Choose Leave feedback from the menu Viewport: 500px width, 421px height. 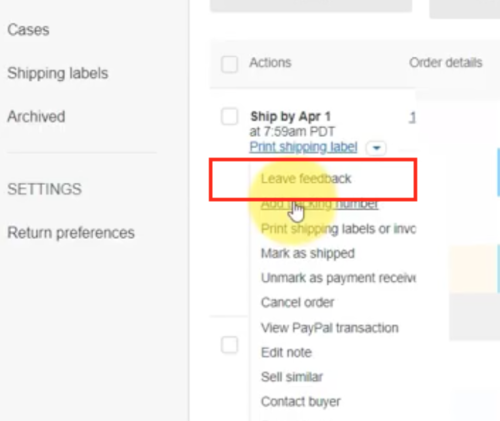click(x=306, y=179)
